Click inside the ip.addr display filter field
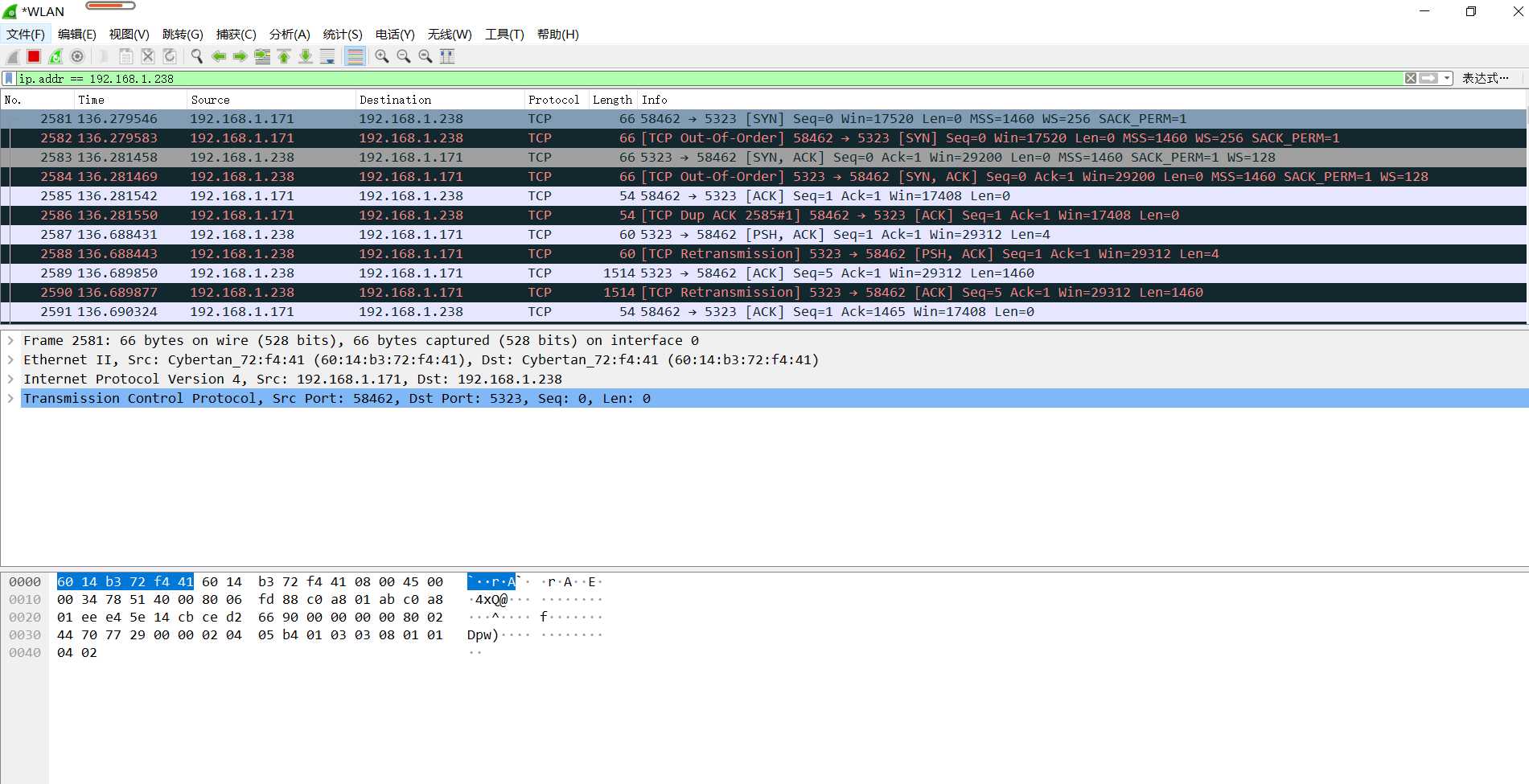The height and width of the screenshot is (784, 1529). (710, 79)
